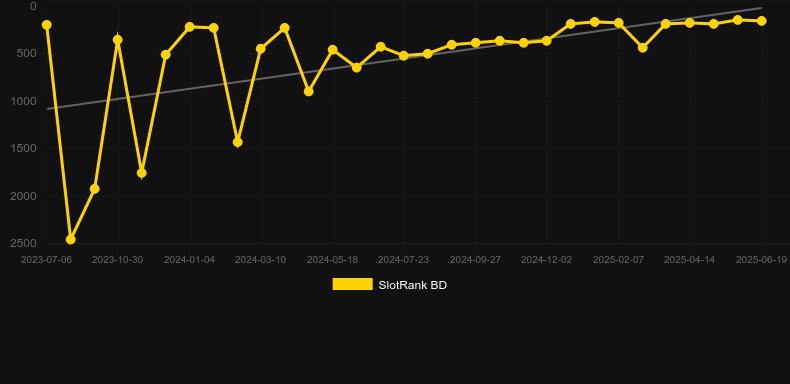Click the data point above the 2024-01-04 label
The width and height of the screenshot is (790, 384).
point(189,27)
